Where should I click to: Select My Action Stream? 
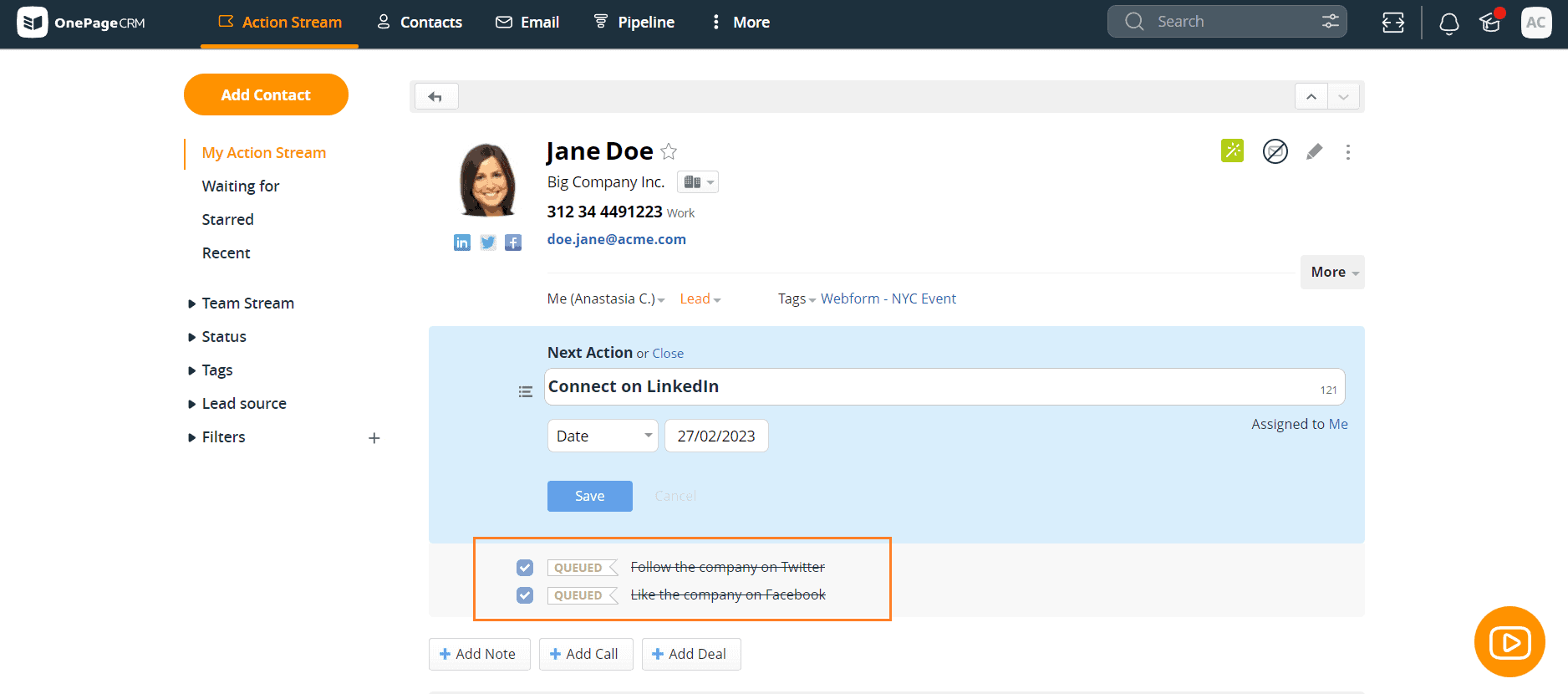tap(264, 153)
